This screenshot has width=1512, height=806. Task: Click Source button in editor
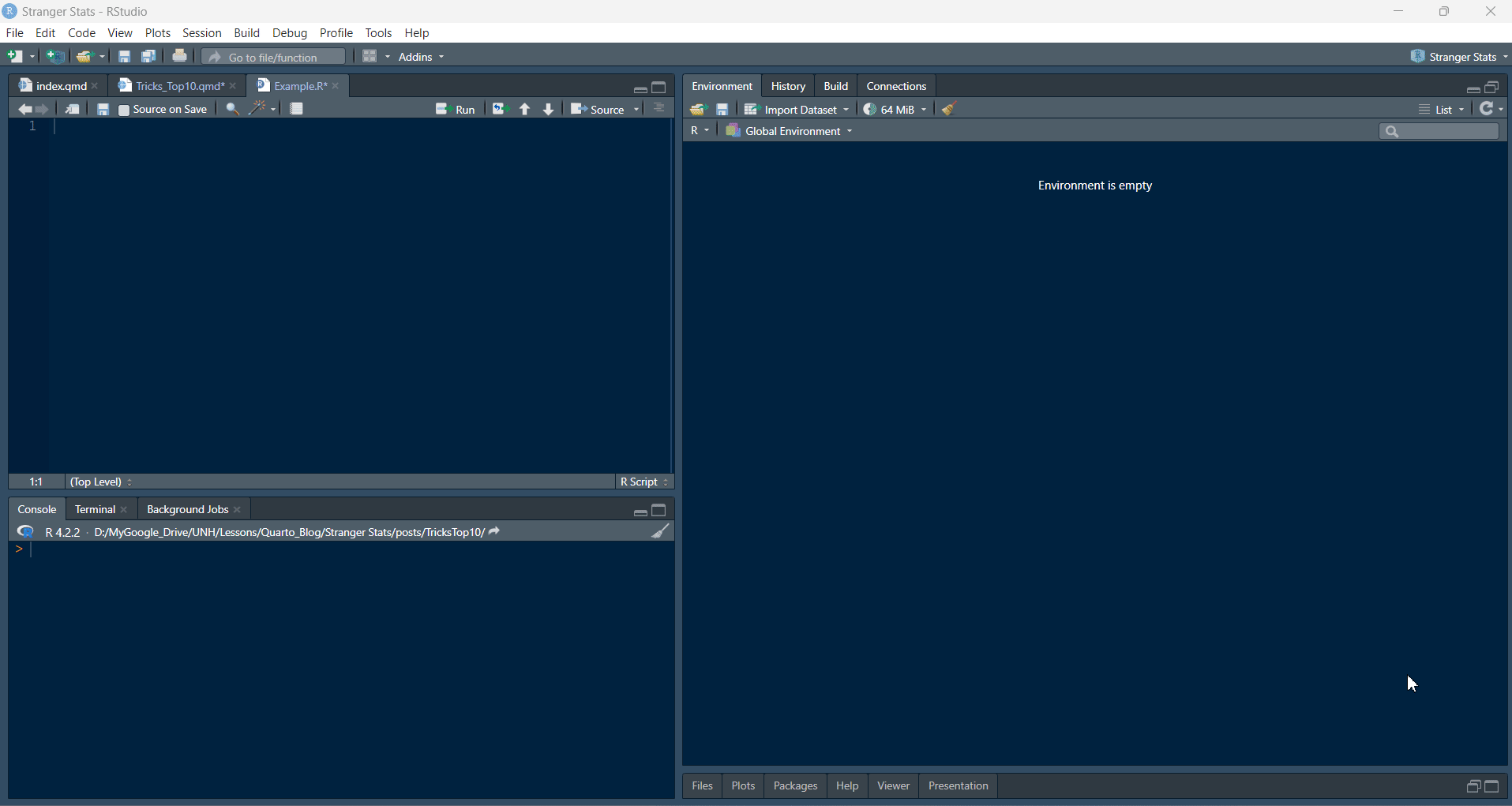point(598,110)
